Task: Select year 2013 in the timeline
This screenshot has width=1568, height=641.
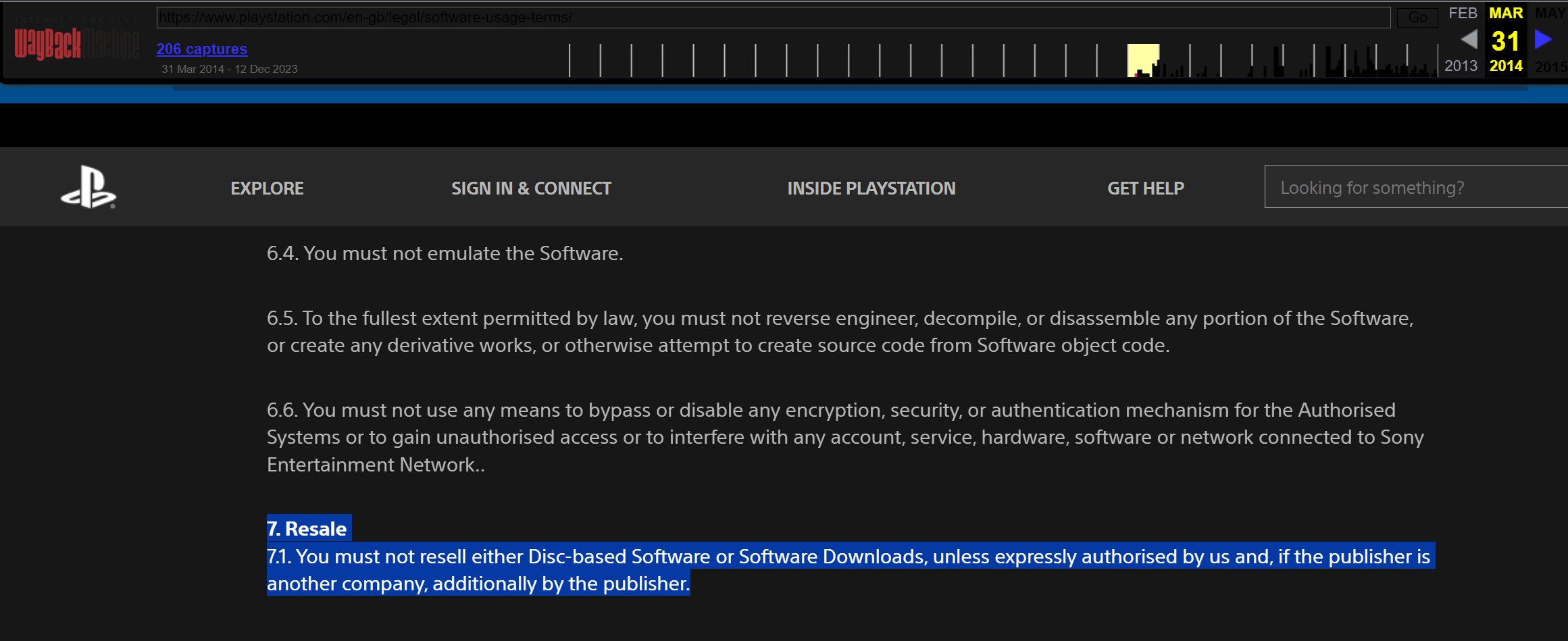Action: pos(1461,66)
